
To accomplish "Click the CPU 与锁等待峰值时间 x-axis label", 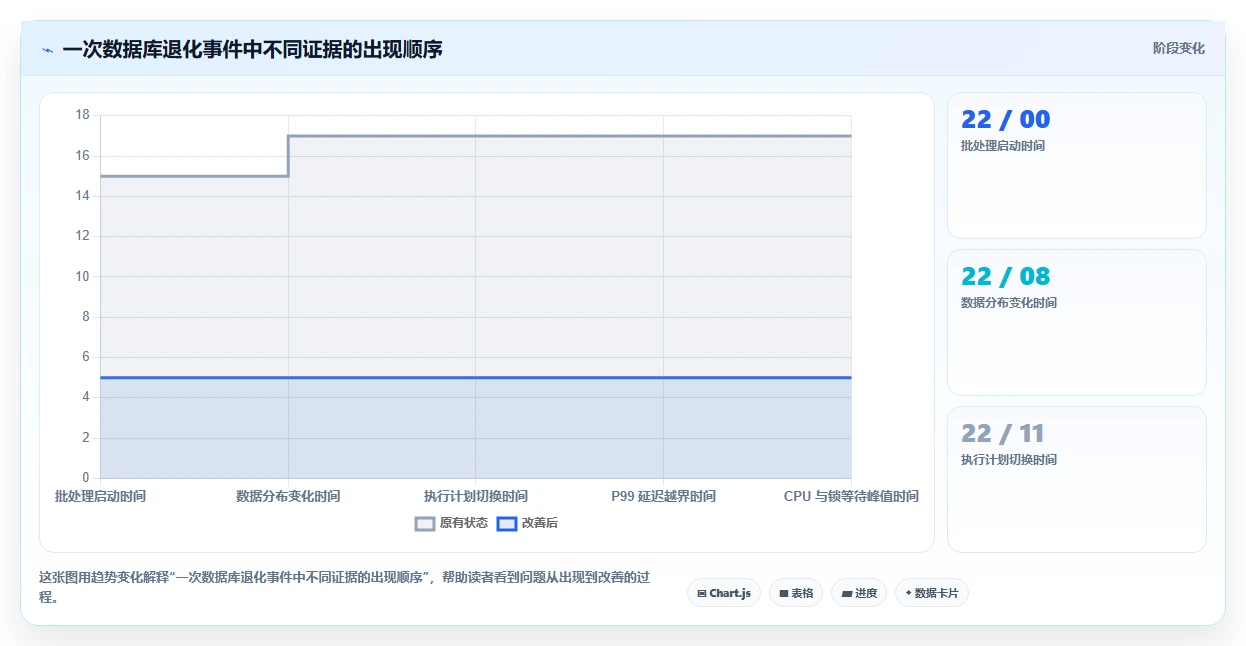I will point(851,496).
